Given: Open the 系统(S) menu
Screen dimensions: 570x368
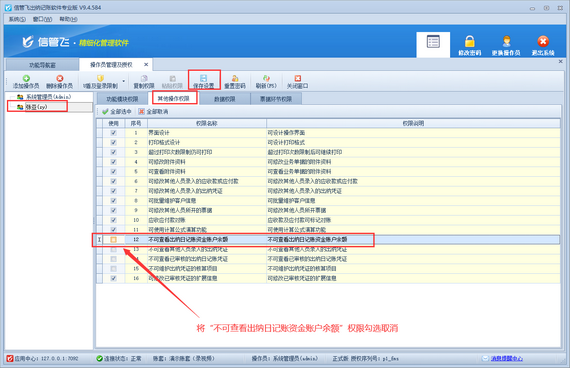Looking at the screenshot, I should tap(17, 19).
